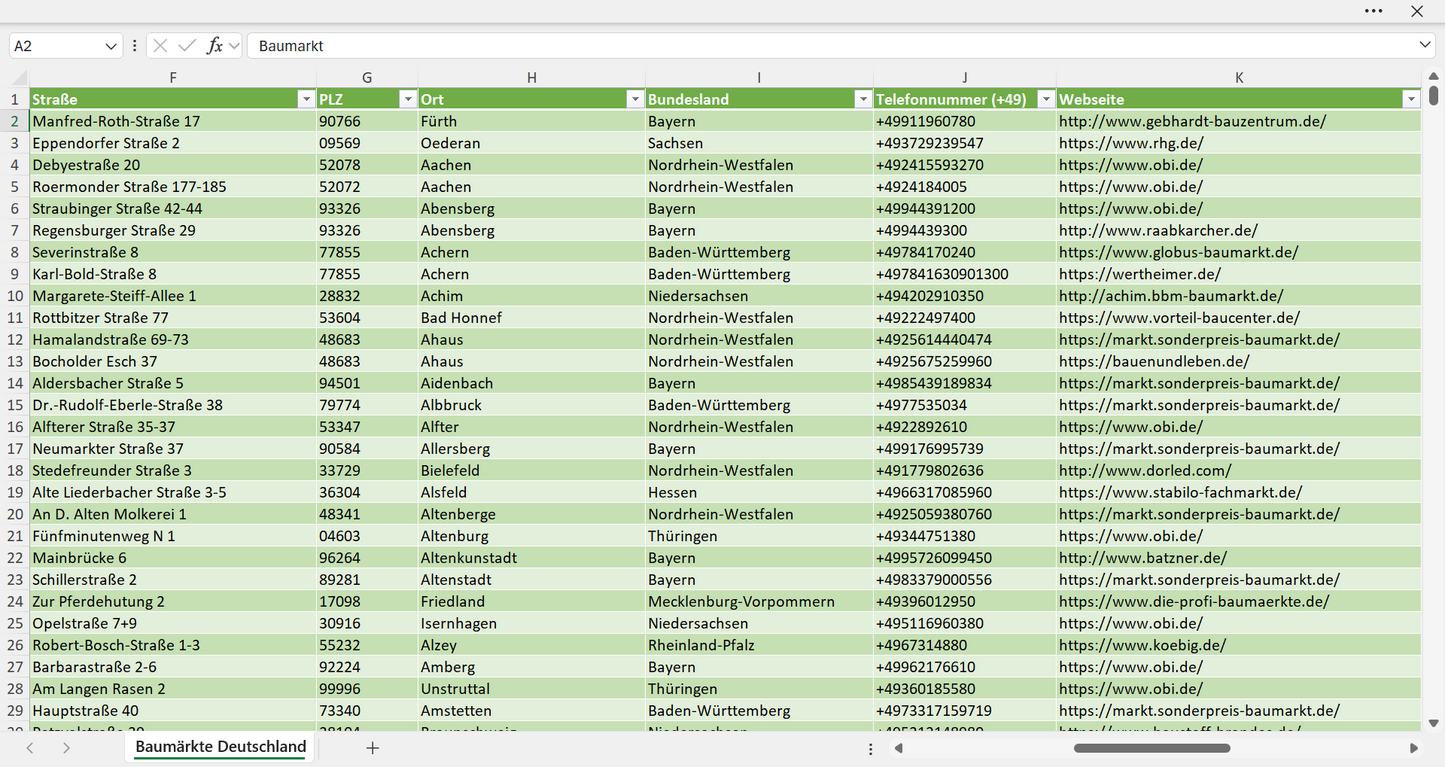
Task: Select the Hessen cell
Action: click(x=759, y=492)
